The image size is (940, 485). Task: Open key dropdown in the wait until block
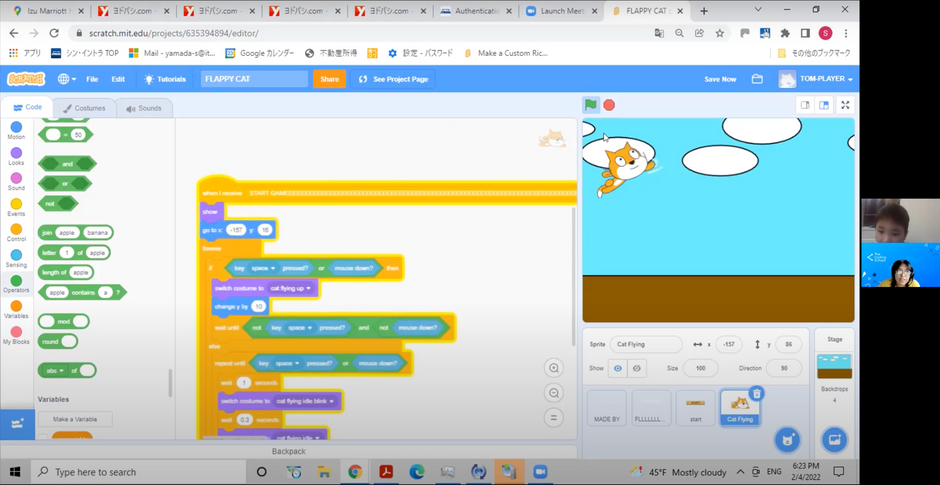300,328
